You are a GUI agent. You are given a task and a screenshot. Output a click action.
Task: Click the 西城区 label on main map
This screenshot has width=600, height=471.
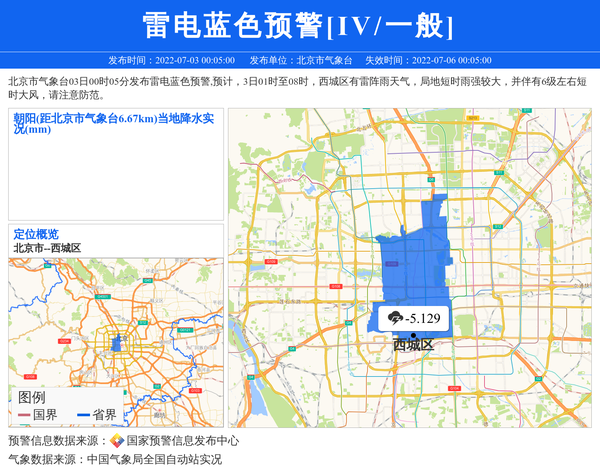pyautogui.click(x=413, y=346)
